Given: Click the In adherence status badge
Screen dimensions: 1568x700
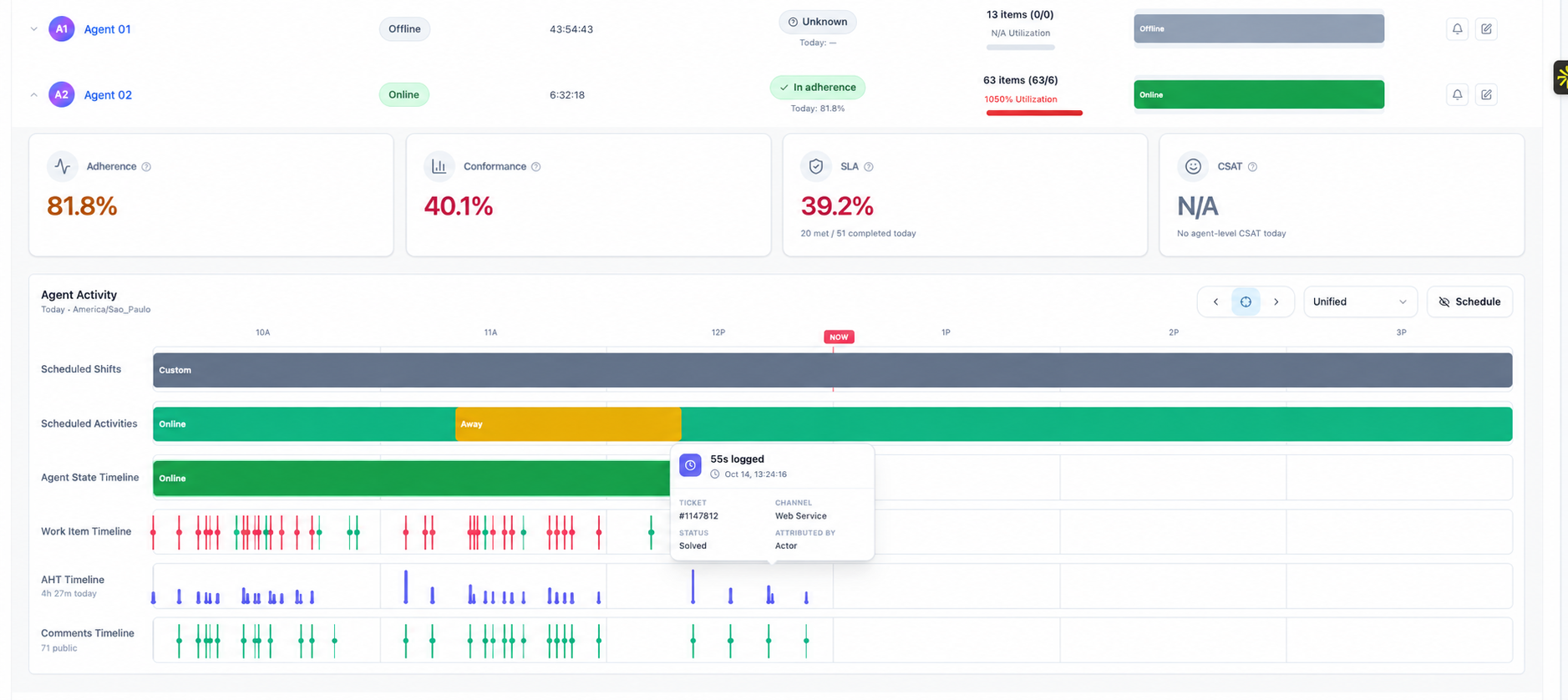Looking at the screenshot, I should click(817, 87).
